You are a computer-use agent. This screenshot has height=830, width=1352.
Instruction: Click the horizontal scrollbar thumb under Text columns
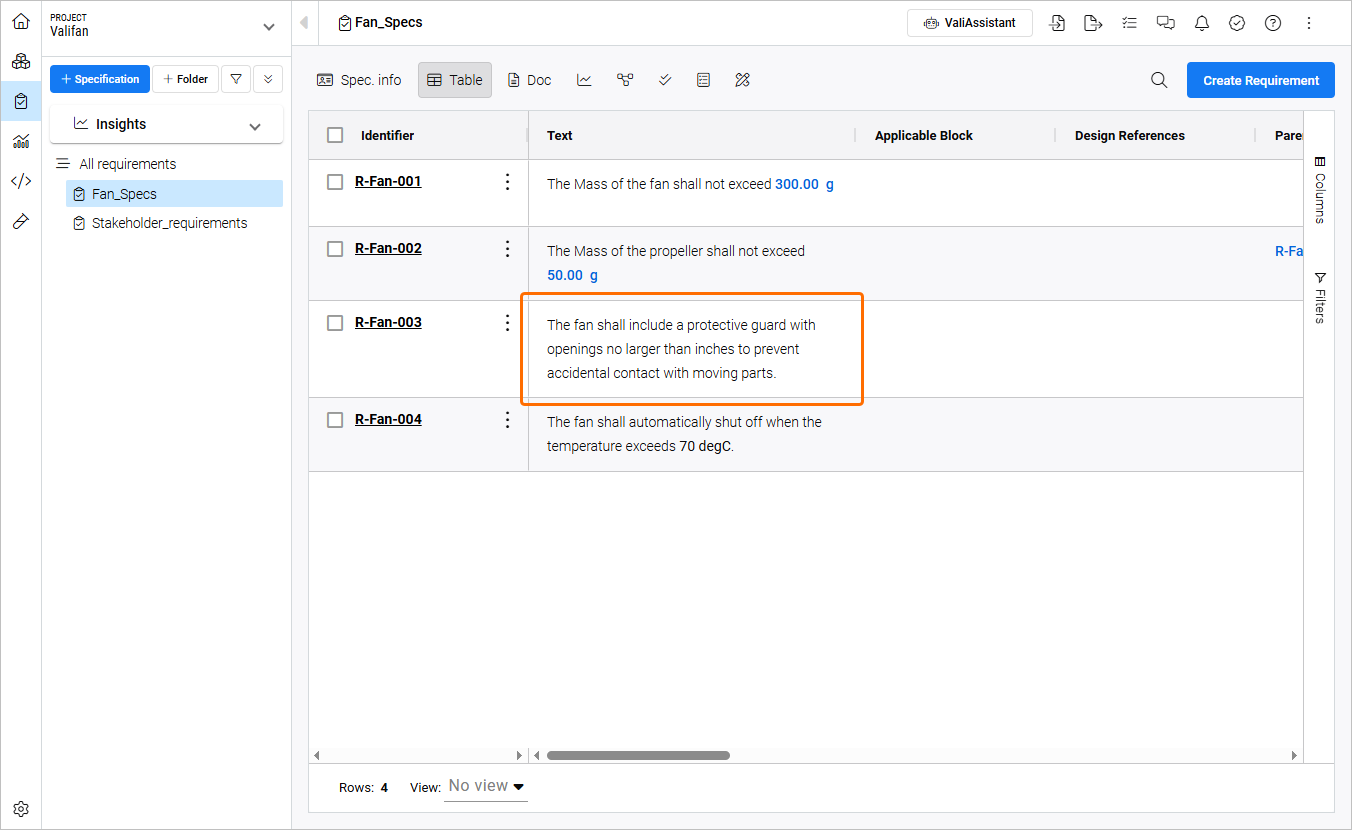[638, 755]
